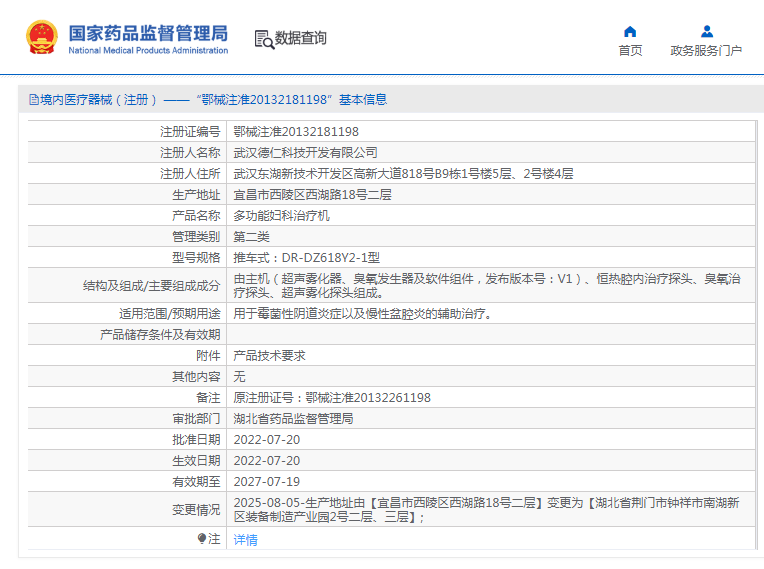Click product name 多功能妇科治疗机
The image size is (764, 569).
281,215
